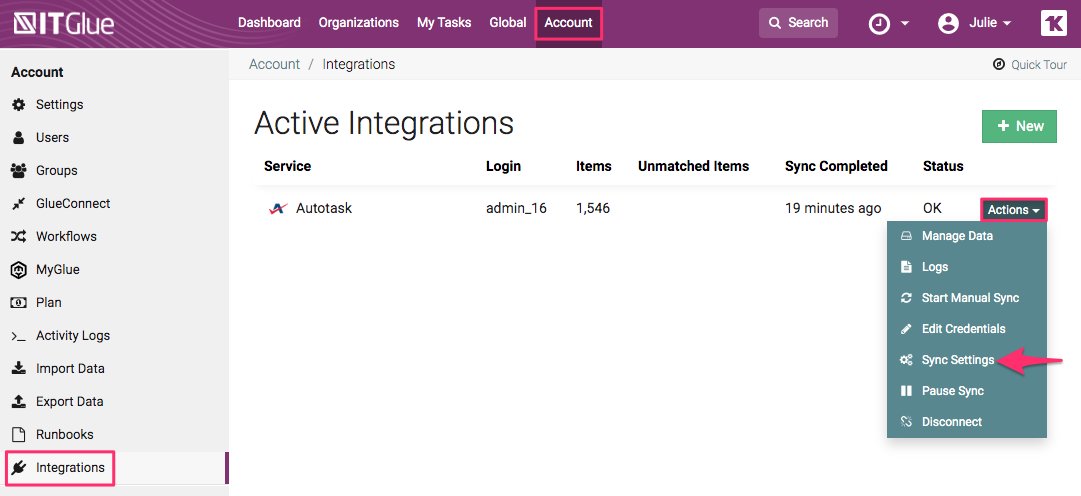
Task: Click the Edit Credentials pencil icon
Action: pyautogui.click(x=907, y=329)
